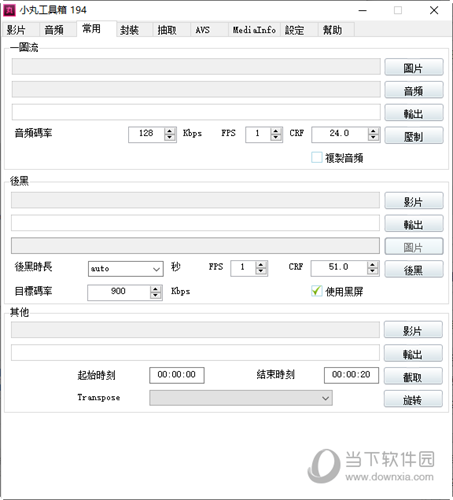Click the 影片 button in 其他 section
453x500 pixels.
pos(413,330)
